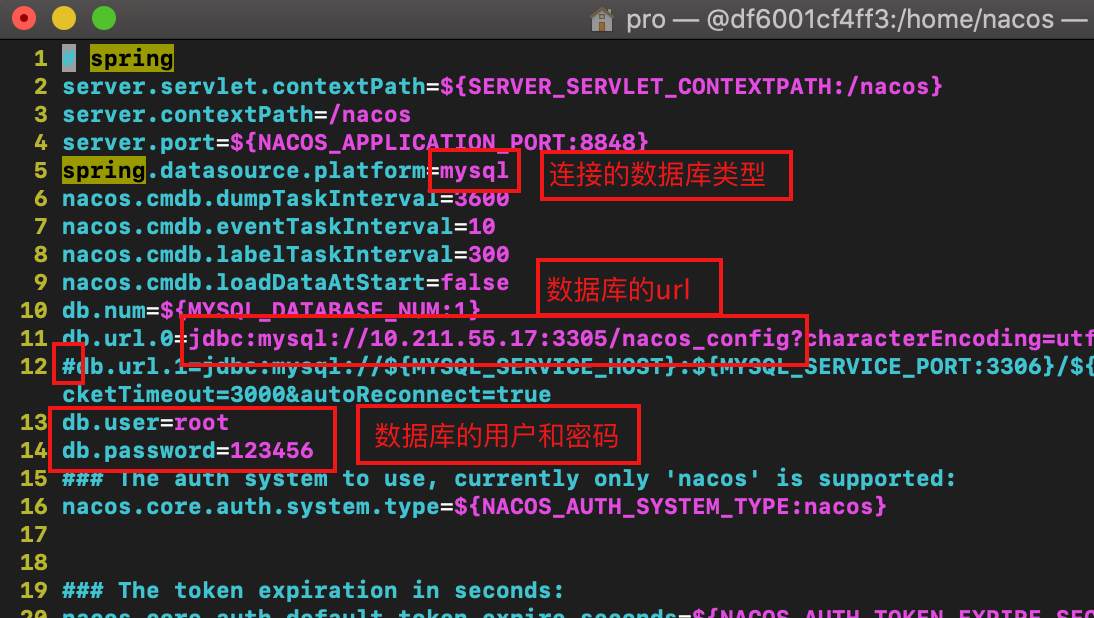The width and height of the screenshot is (1094, 618).
Task: Click 'characterEncoding' parameter on line 11
Action: (922, 339)
